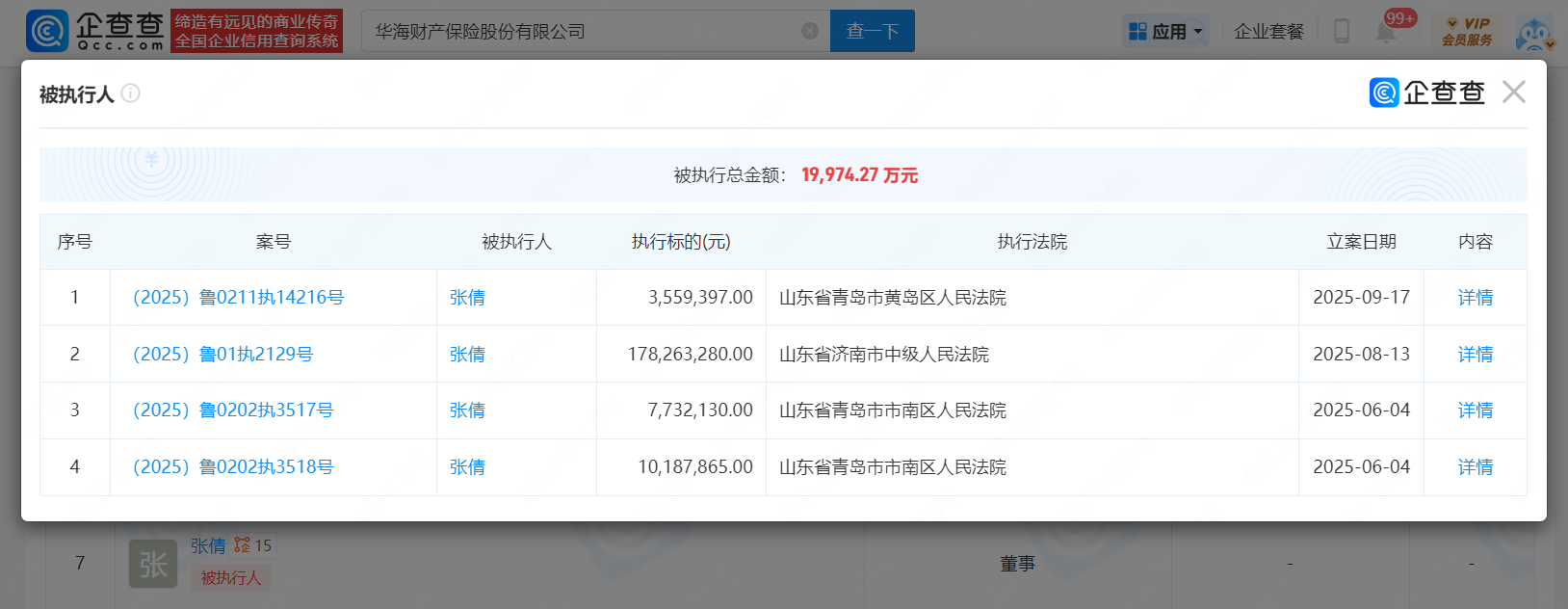Clear the search box text
This screenshot has height=609, width=1568.
pos(810,31)
